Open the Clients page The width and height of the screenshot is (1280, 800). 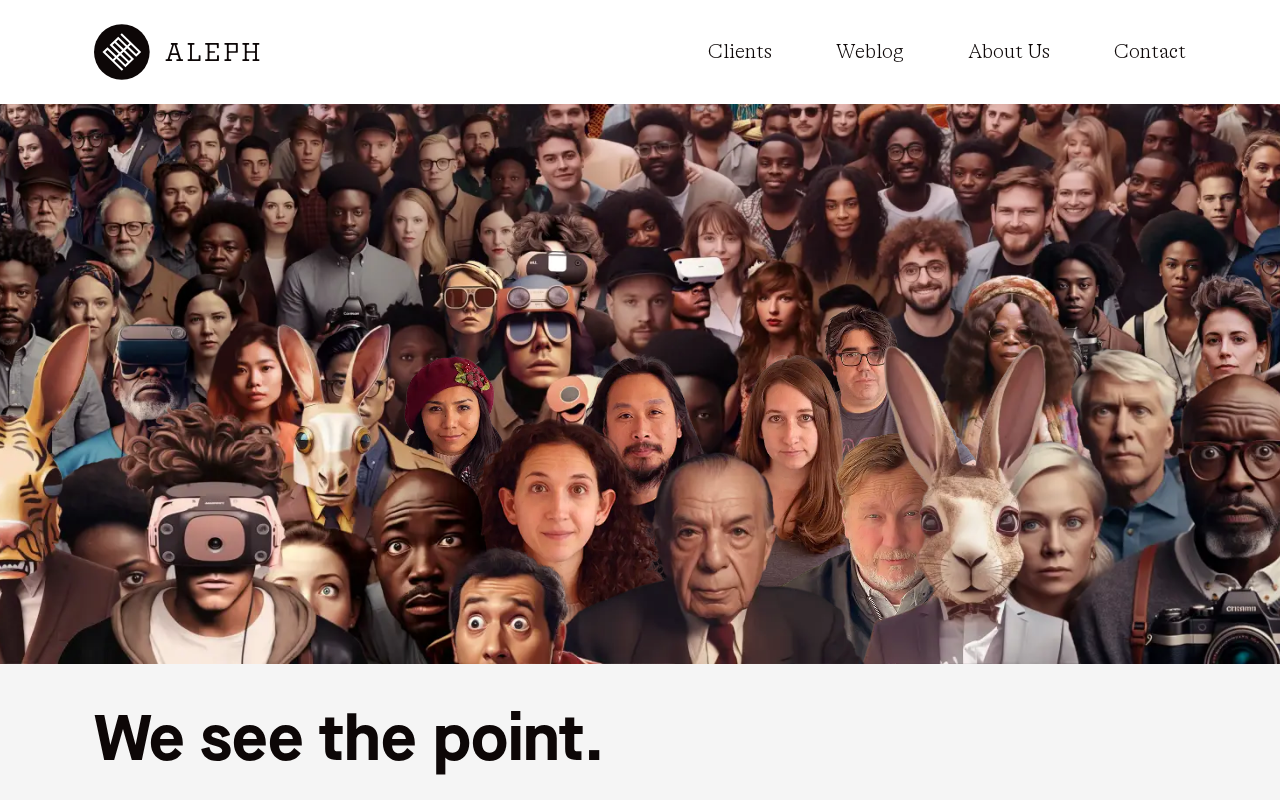pos(740,51)
